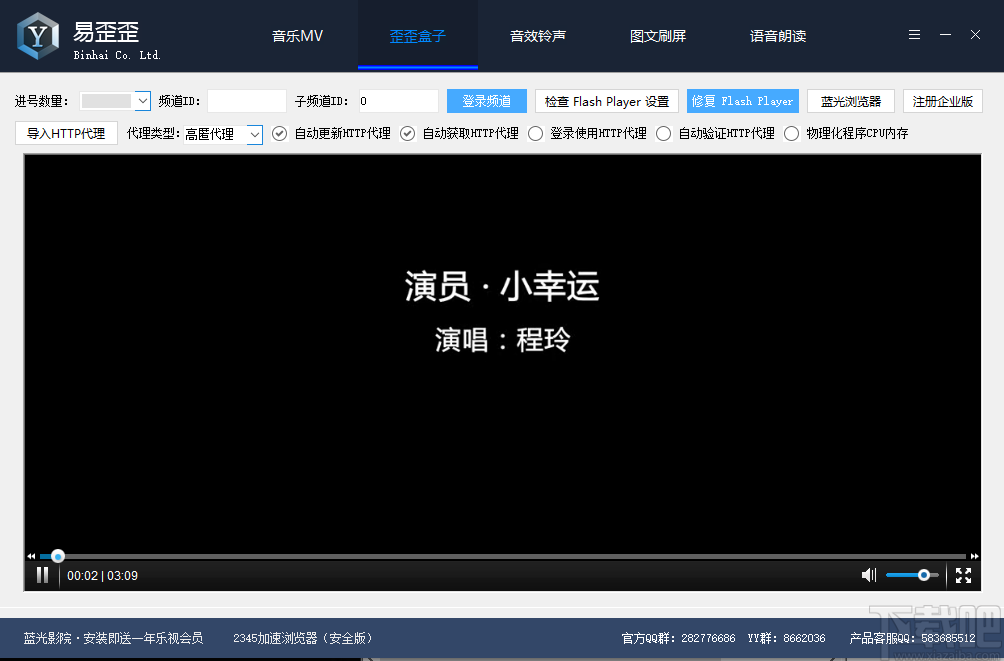Switch to the 语音朗读 tab

point(778,35)
